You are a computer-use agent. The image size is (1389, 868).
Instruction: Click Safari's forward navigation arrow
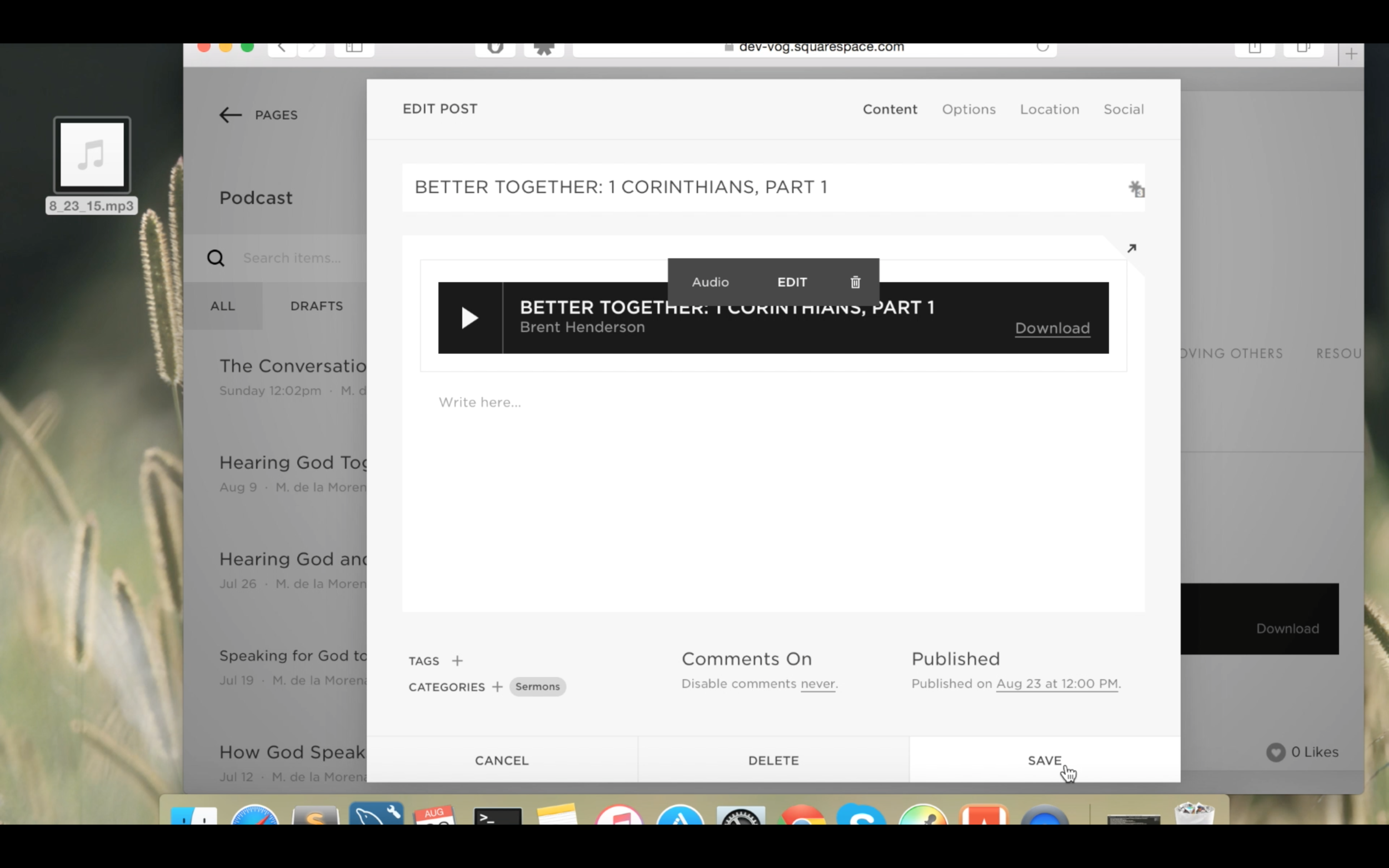pyautogui.click(x=312, y=48)
